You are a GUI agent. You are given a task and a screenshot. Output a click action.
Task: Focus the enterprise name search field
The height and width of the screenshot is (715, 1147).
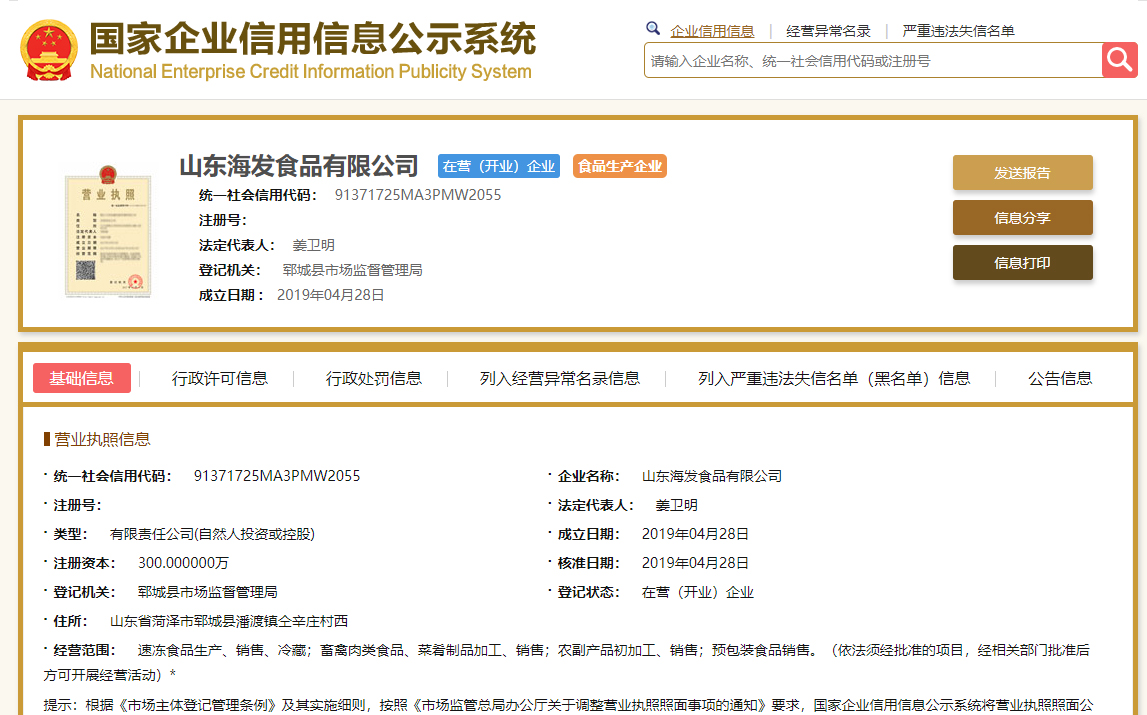(873, 61)
